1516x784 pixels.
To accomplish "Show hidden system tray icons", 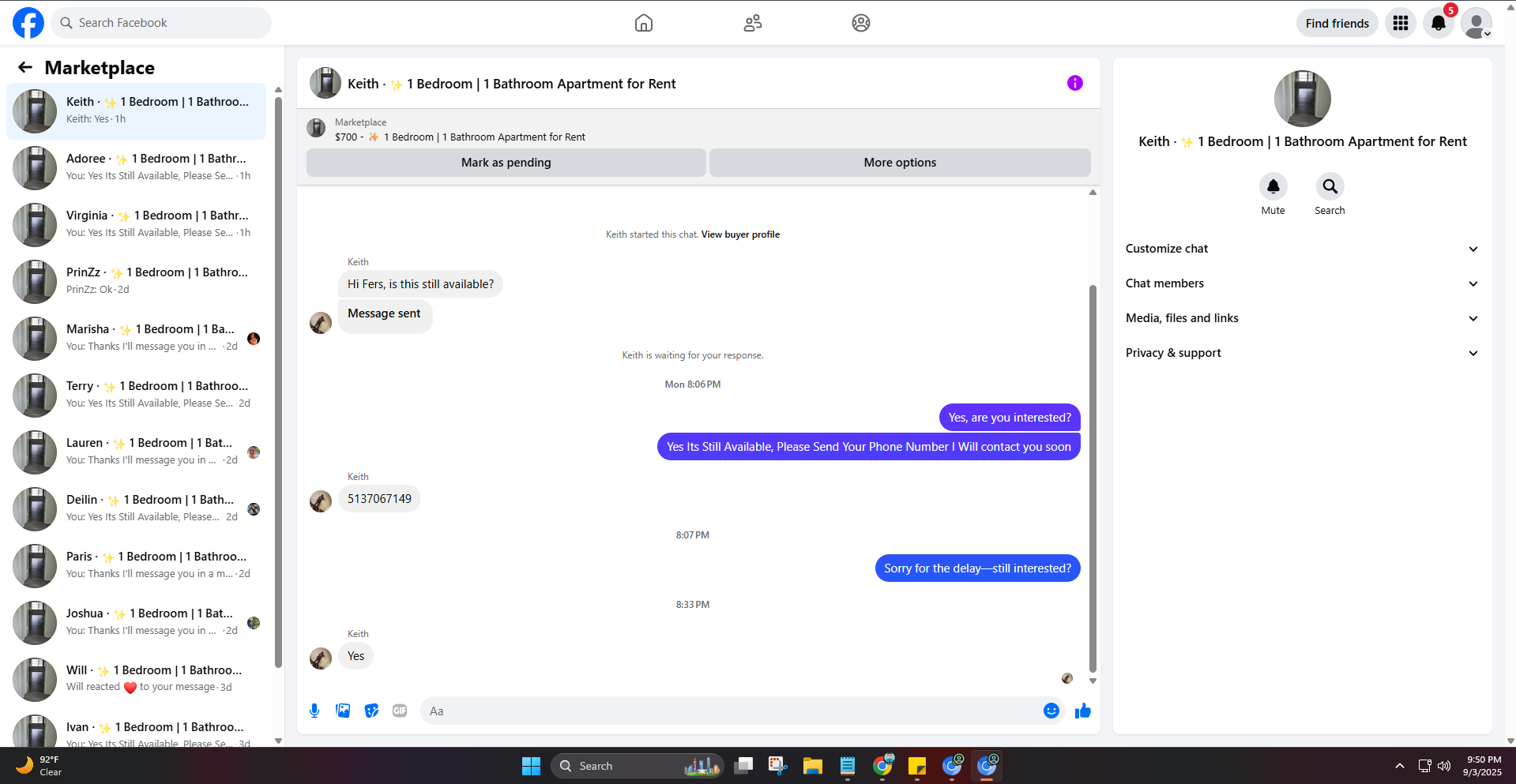I will [1400, 766].
